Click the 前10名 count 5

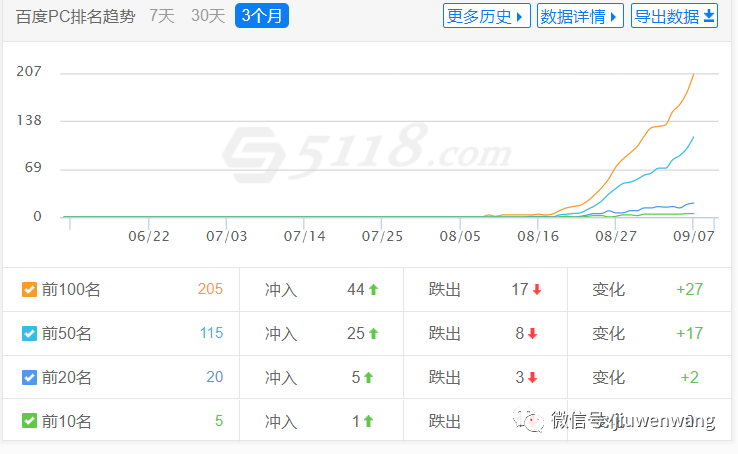pyautogui.click(x=219, y=421)
